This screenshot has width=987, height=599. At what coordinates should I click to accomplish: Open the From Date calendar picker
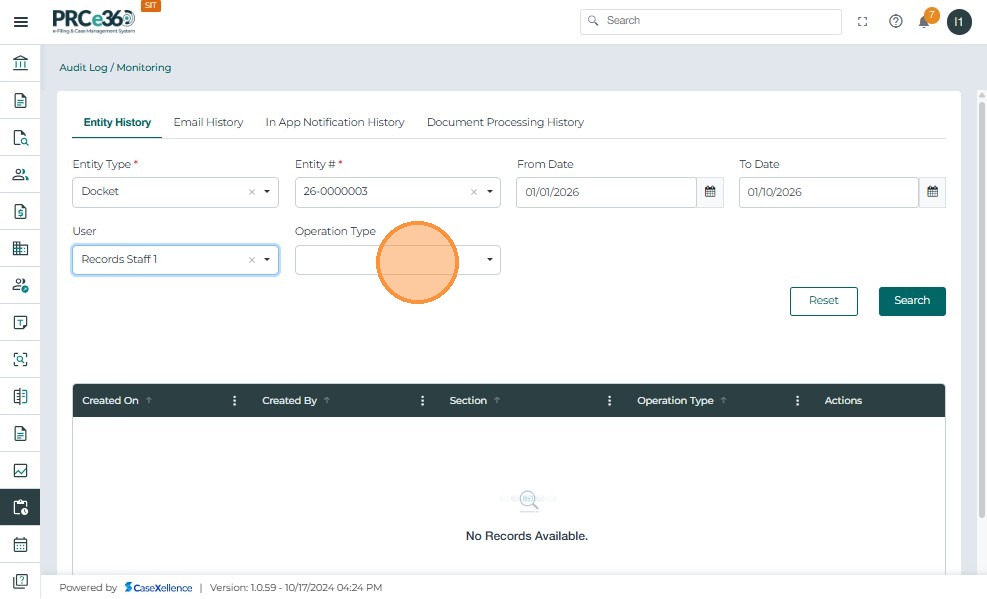(710, 192)
